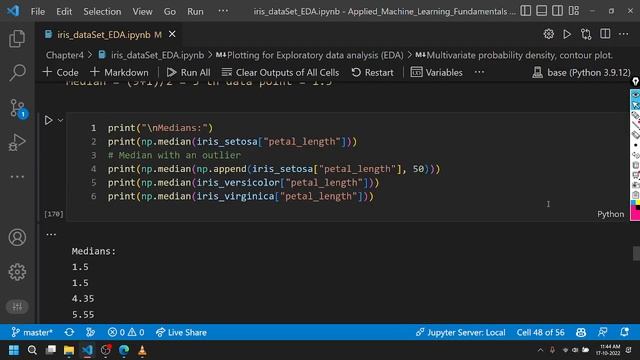Open Windows Start menu
This screenshot has height=360, width=640.
click(14, 350)
